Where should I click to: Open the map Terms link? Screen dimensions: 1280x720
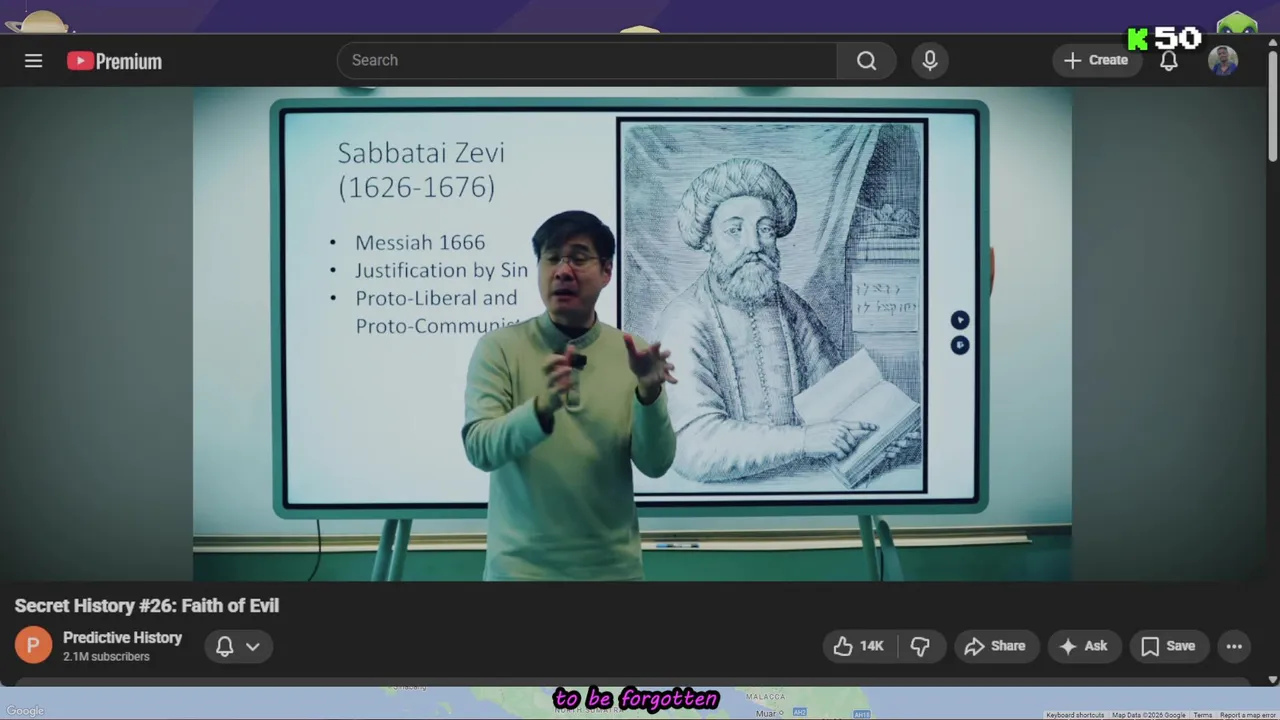1202,715
